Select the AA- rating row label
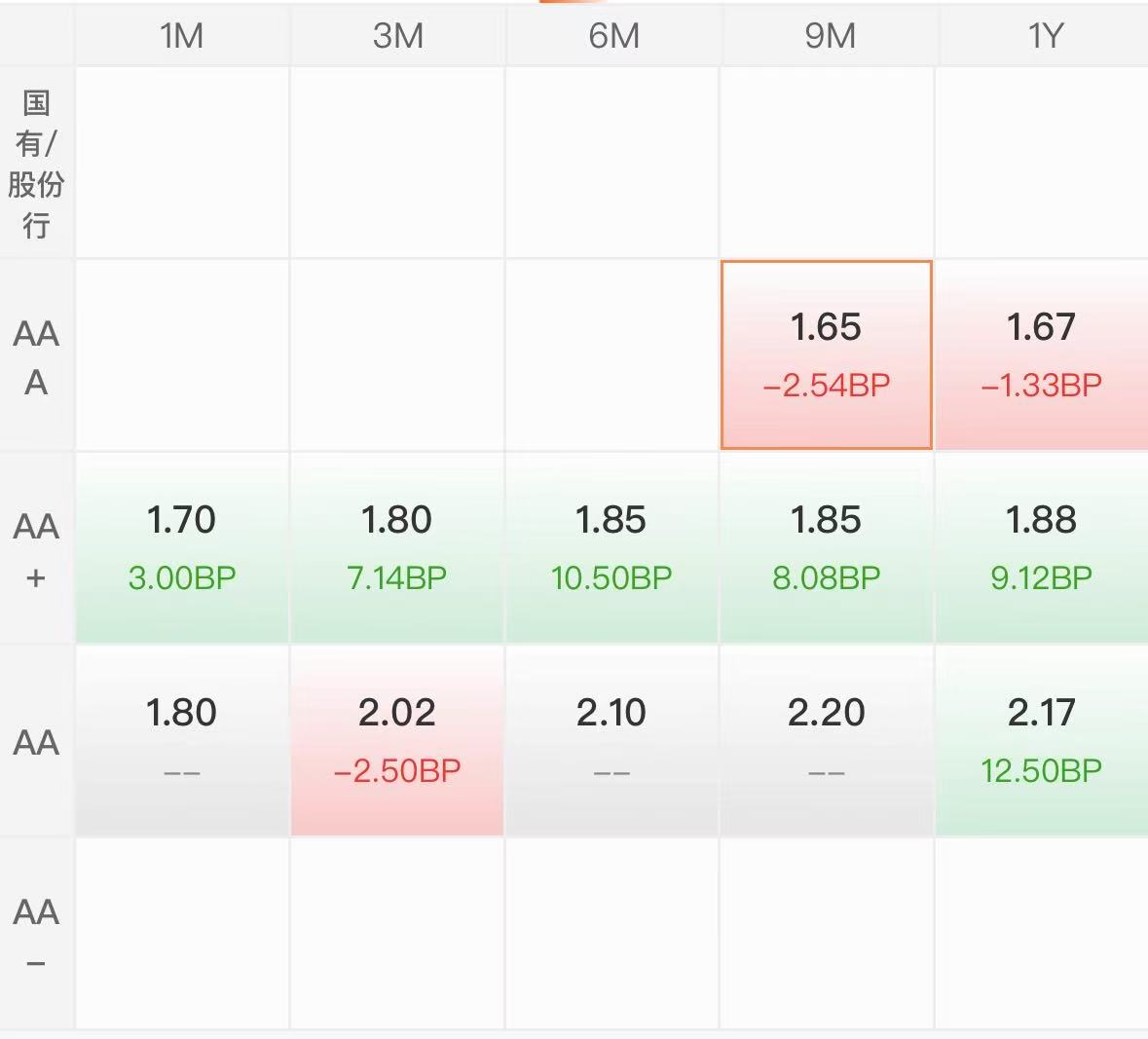The height and width of the screenshot is (1039, 1148). pyautogui.click(x=36, y=934)
